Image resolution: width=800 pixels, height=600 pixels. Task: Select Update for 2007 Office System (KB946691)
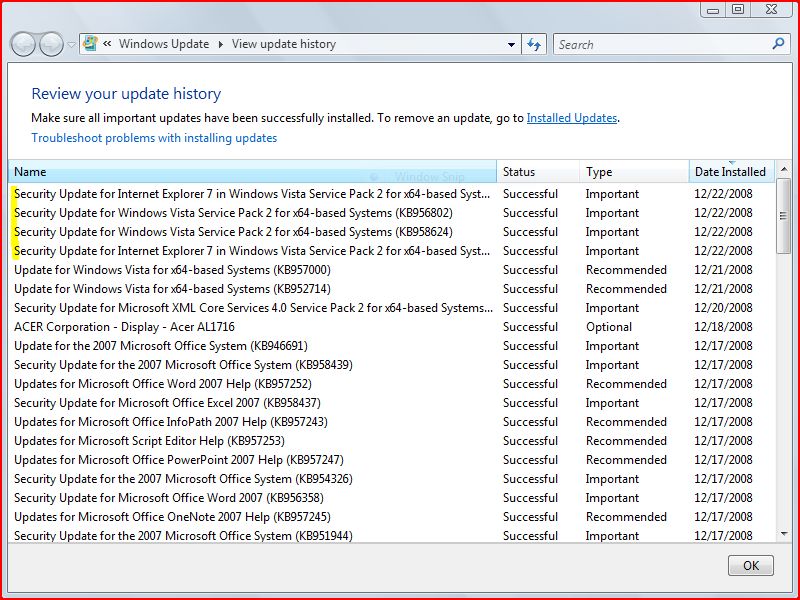392,346
